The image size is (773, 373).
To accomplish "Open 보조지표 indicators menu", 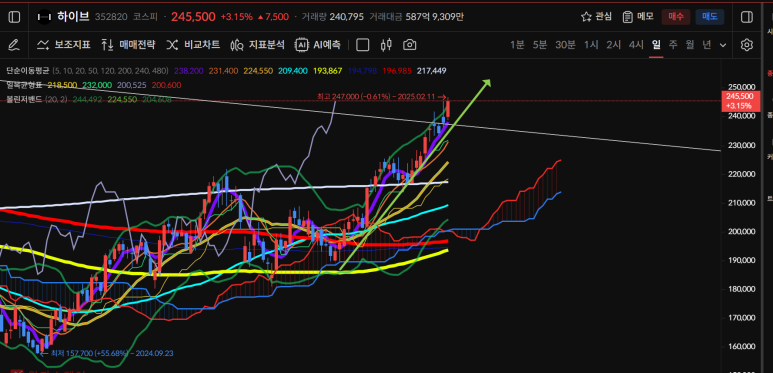I will point(64,45).
